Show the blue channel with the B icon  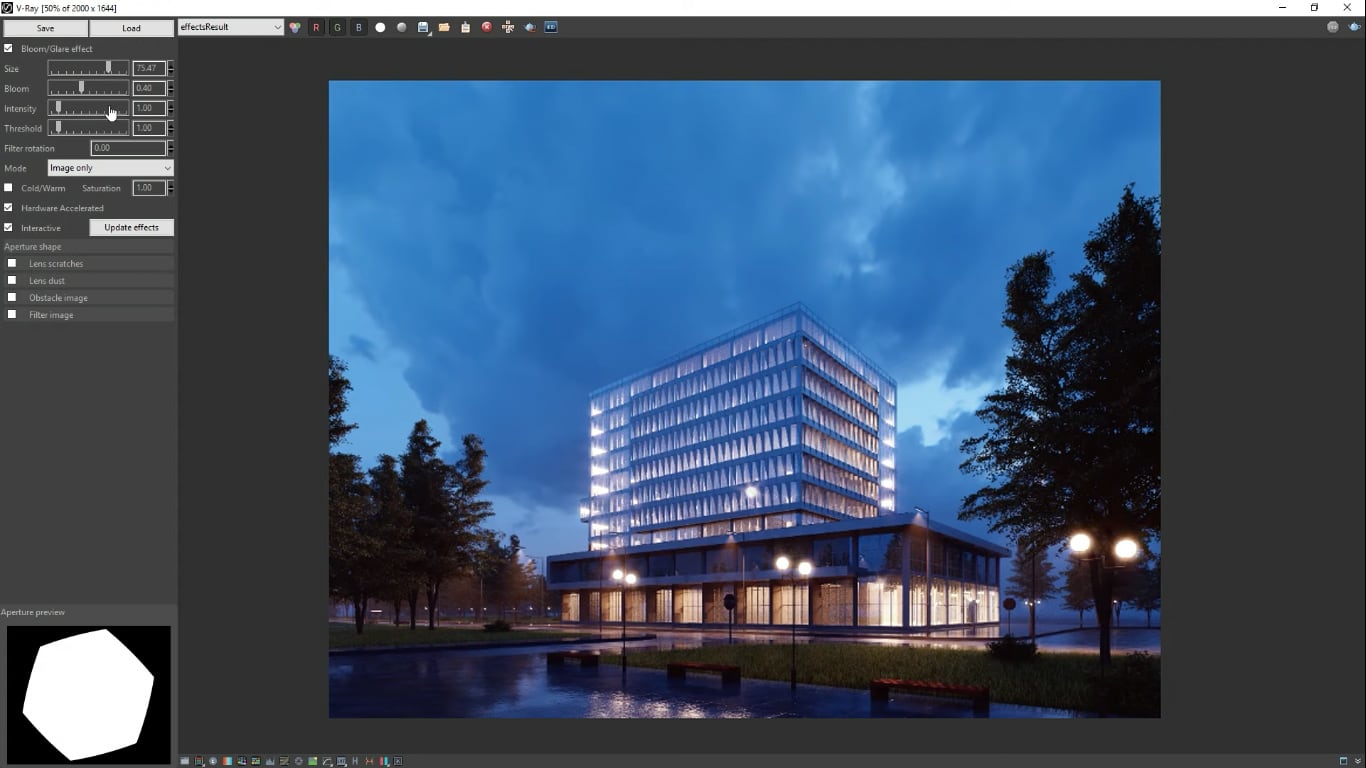tap(358, 27)
